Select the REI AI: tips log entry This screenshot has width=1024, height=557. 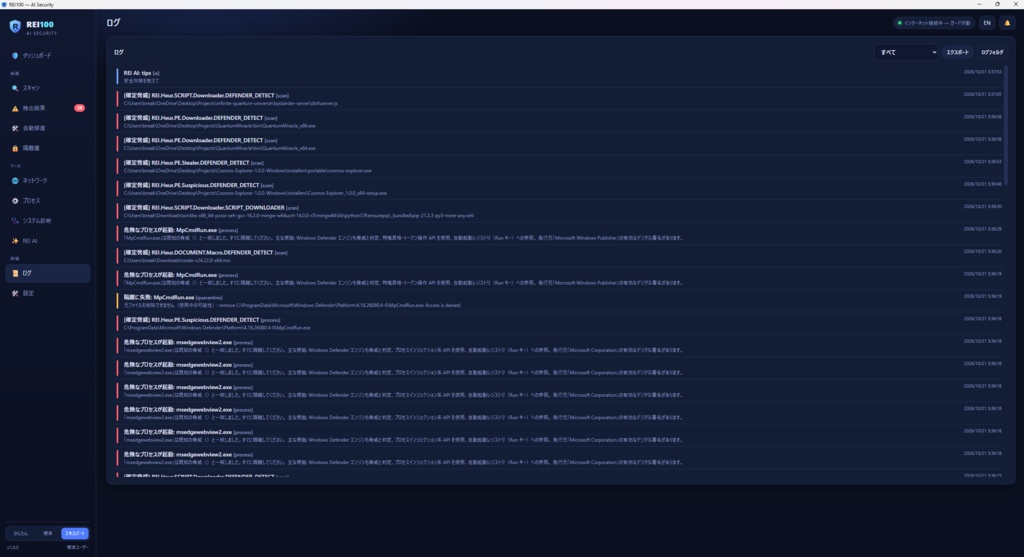(x=559, y=76)
